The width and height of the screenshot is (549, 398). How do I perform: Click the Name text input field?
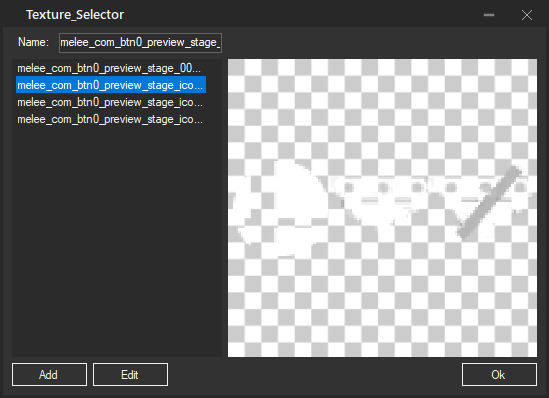[x=140, y=43]
